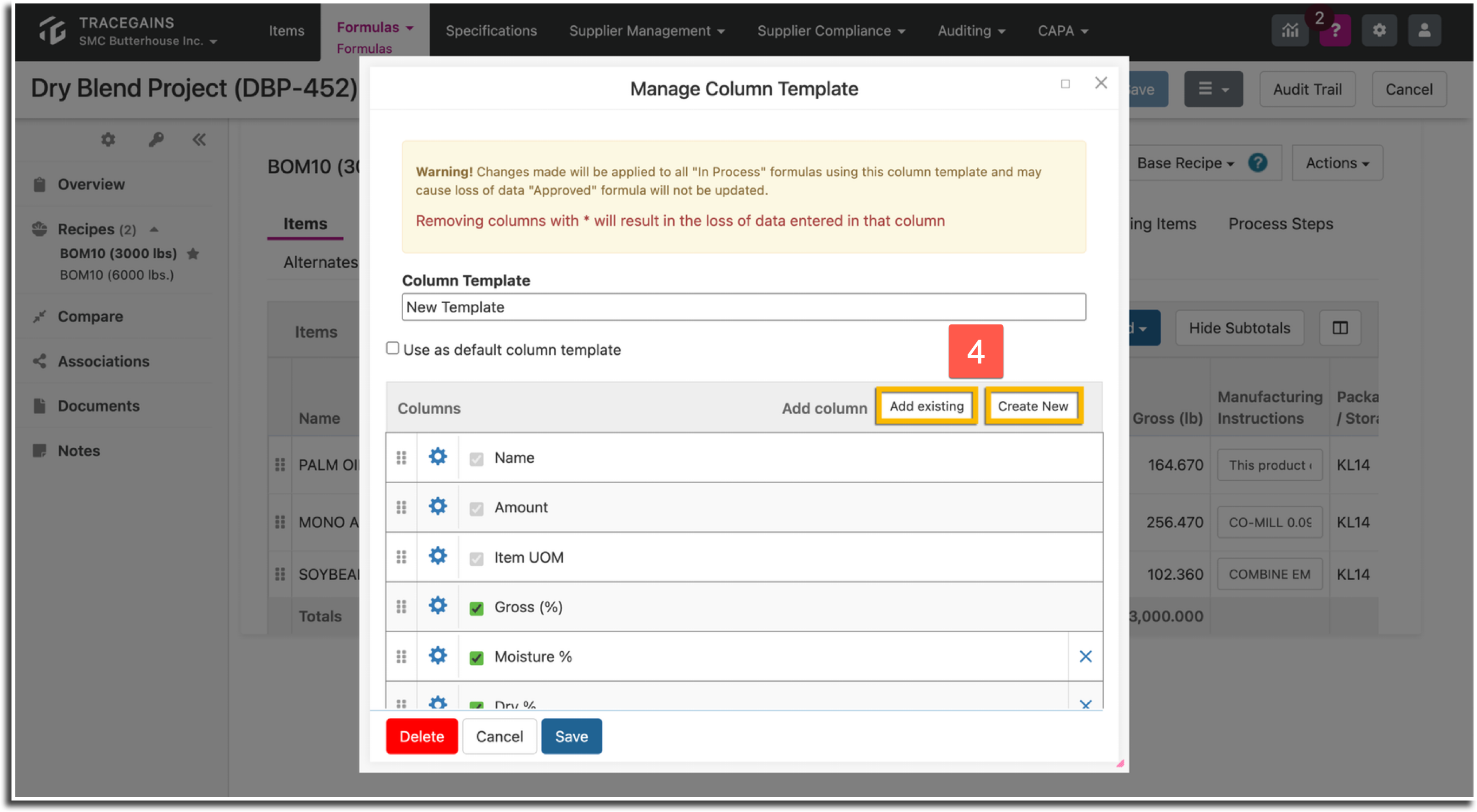Image resolution: width=1477 pixels, height=812 pixels.
Task: Open settings gear for Name column
Action: pyautogui.click(x=438, y=457)
